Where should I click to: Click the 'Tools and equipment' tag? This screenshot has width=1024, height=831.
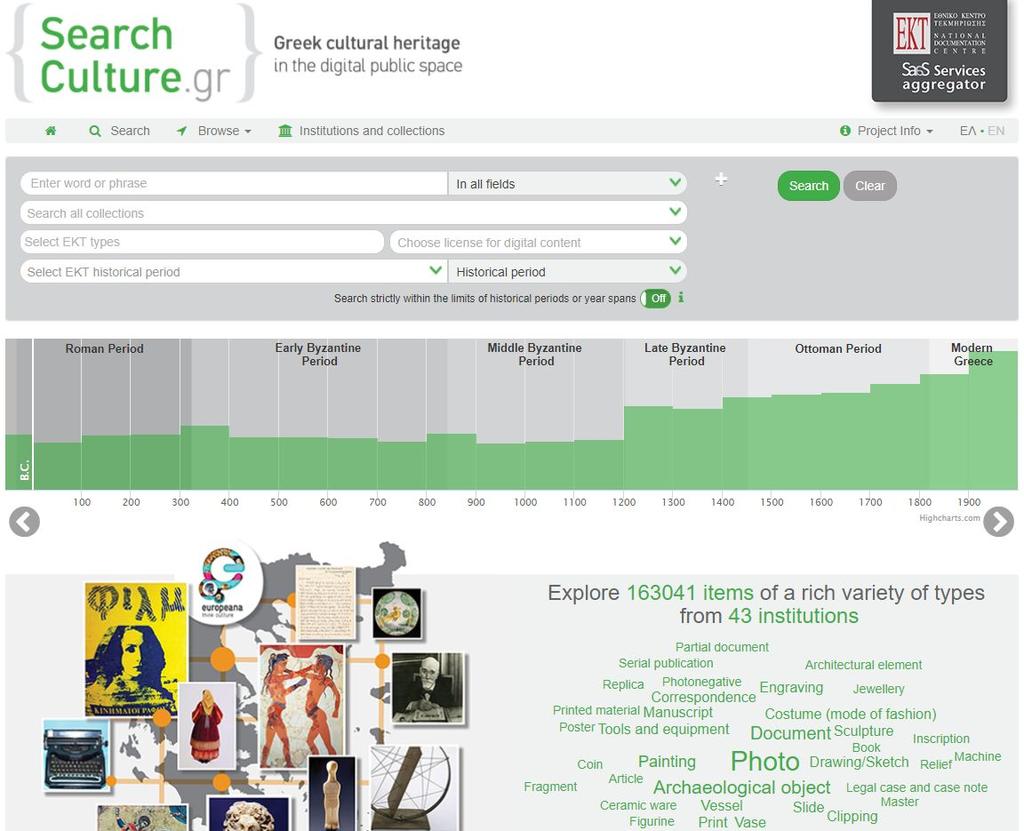click(663, 729)
